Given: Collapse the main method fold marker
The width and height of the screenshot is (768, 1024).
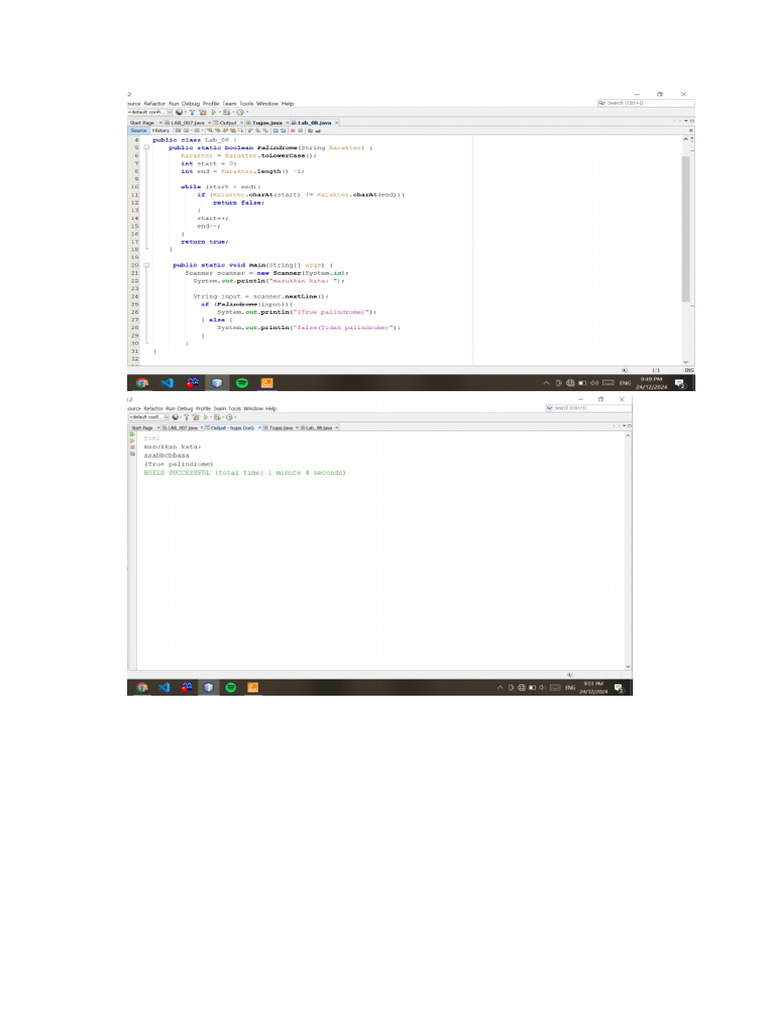Looking at the screenshot, I should (x=146, y=265).
